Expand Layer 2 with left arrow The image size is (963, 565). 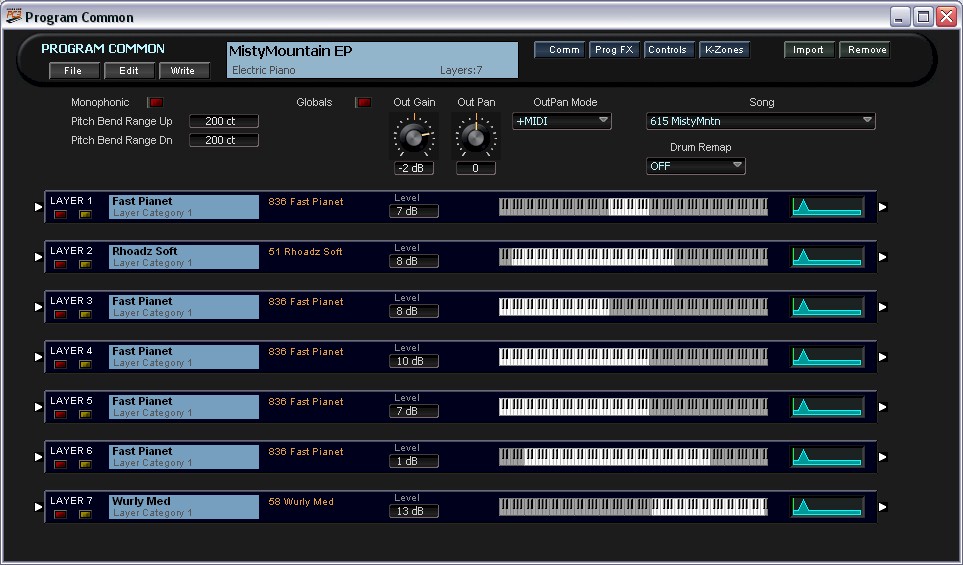point(39,257)
